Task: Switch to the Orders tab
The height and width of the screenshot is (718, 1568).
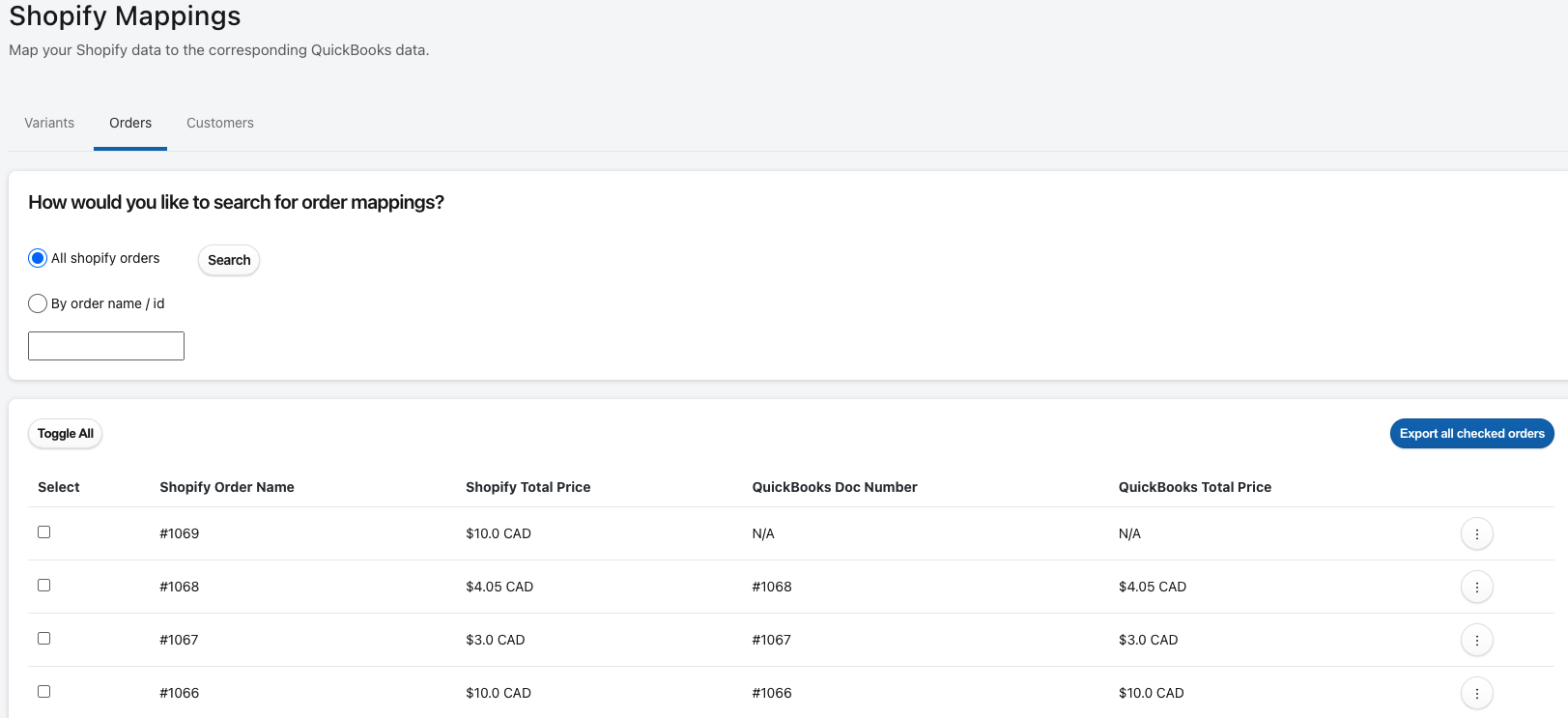Action: (130, 123)
